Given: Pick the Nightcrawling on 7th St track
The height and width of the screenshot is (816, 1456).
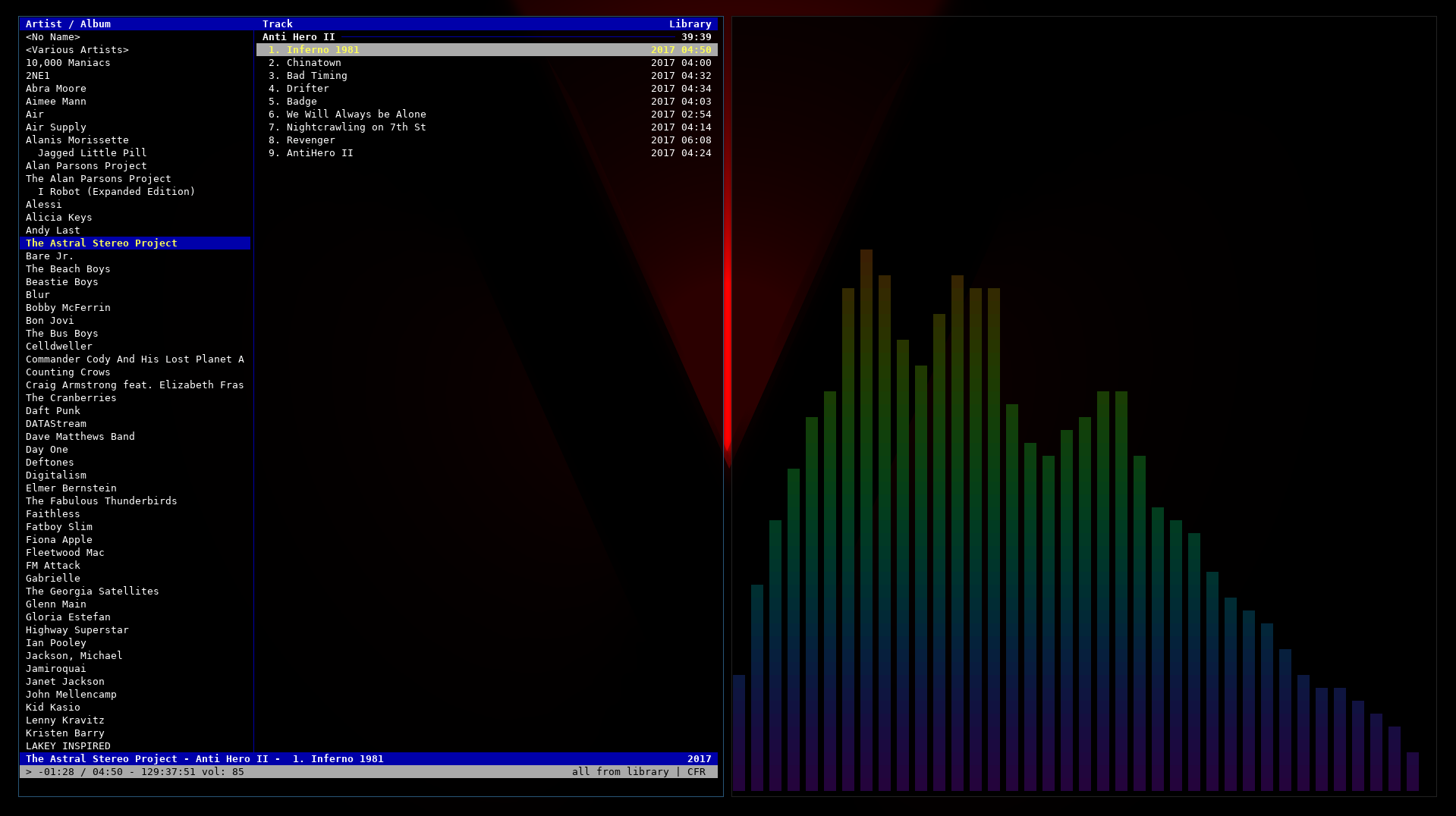Looking at the screenshot, I should [x=356, y=127].
